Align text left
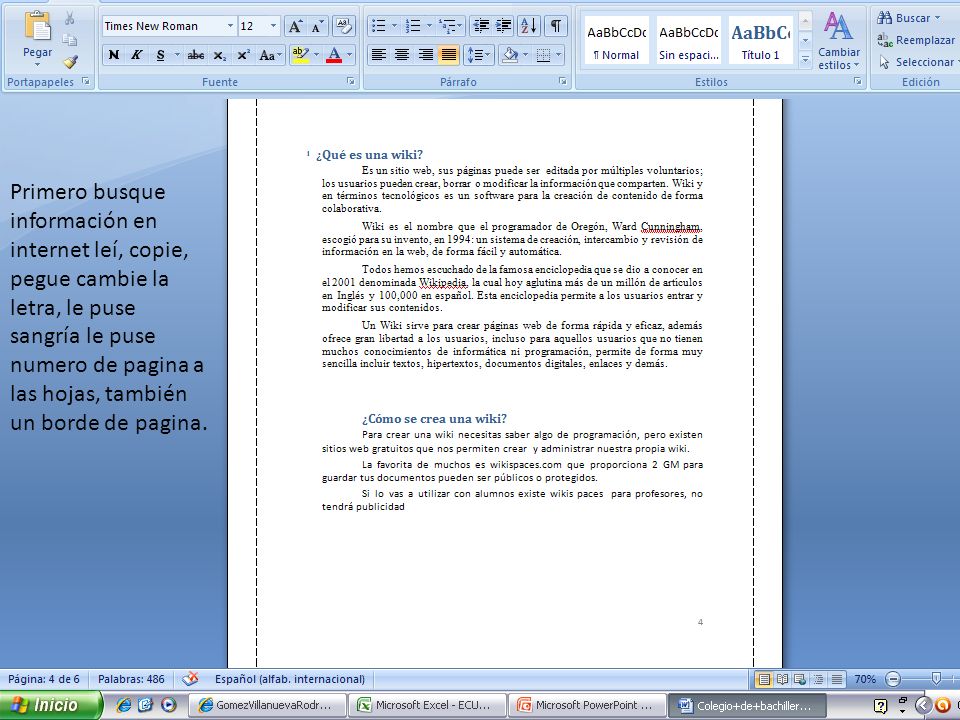The height and width of the screenshot is (720, 960). coord(379,55)
